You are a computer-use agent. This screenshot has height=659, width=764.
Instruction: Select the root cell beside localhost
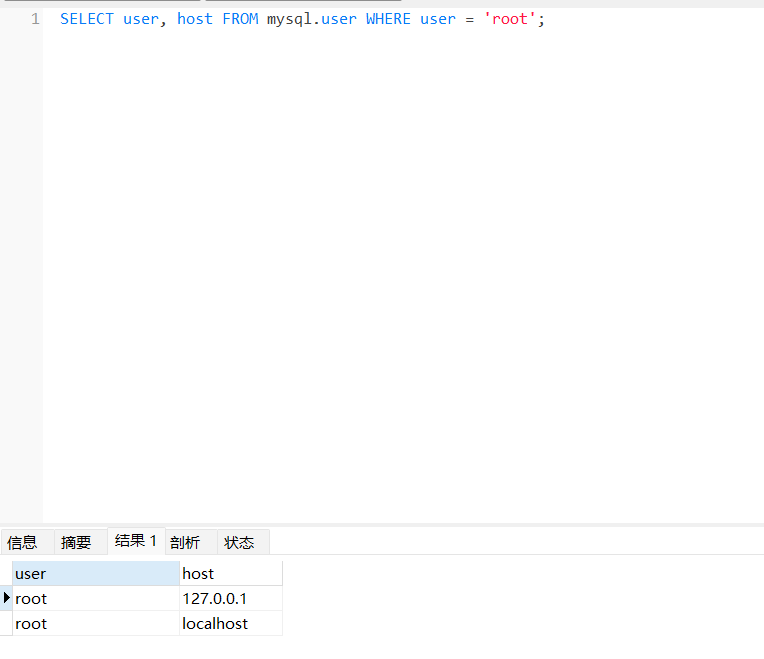pyautogui.click(x=96, y=623)
